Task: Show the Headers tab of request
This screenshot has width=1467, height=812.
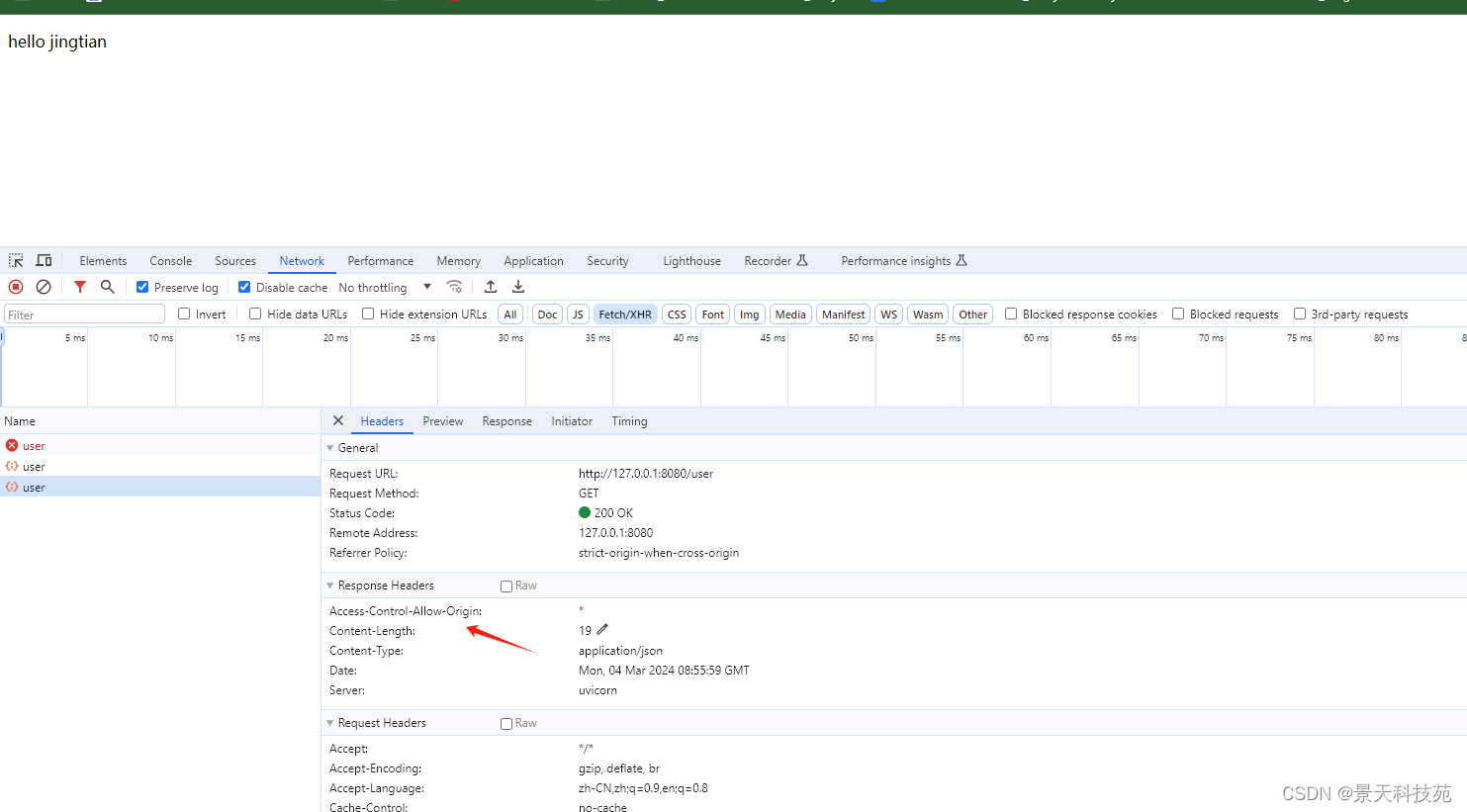Action: pyautogui.click(x=382, y=421)
